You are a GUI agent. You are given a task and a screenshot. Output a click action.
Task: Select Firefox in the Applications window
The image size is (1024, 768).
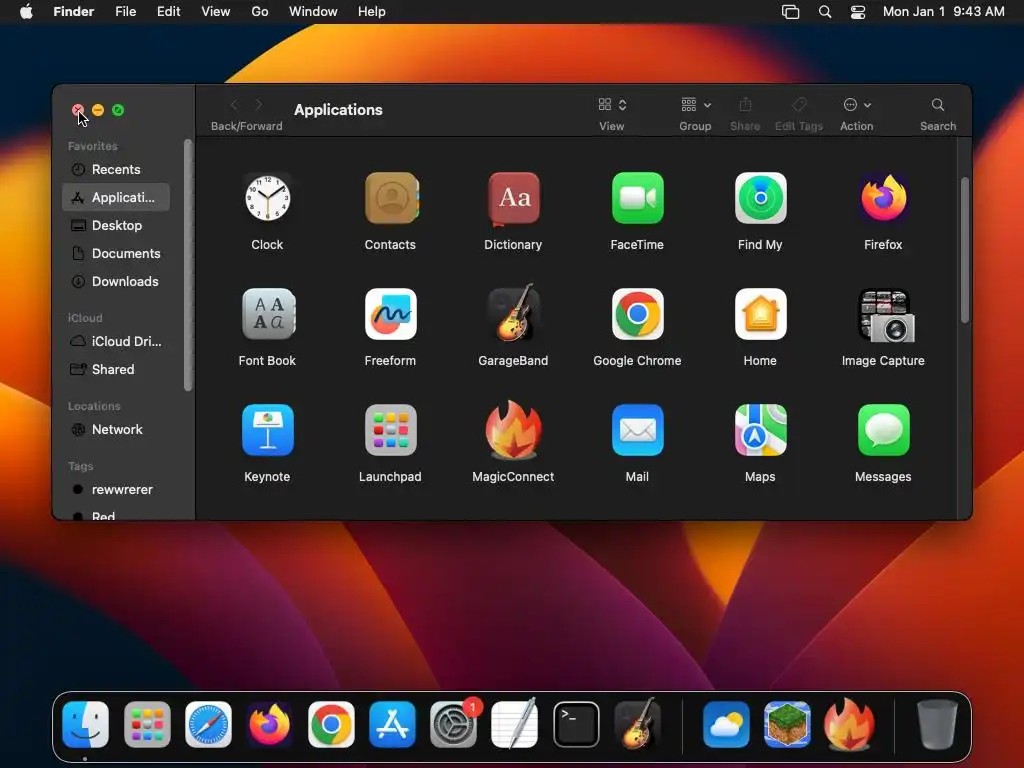coord(883,198)
